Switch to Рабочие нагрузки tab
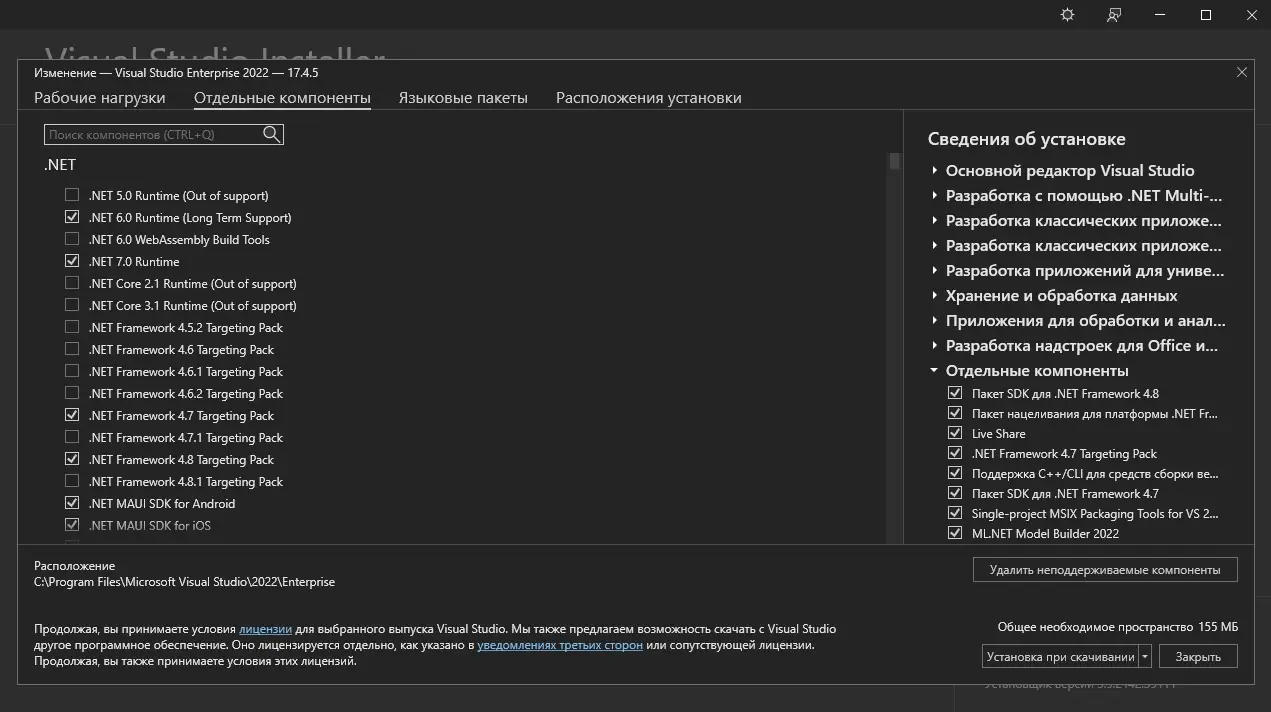Viewport: 1271px width, 712px height. [x=100, y=98]
